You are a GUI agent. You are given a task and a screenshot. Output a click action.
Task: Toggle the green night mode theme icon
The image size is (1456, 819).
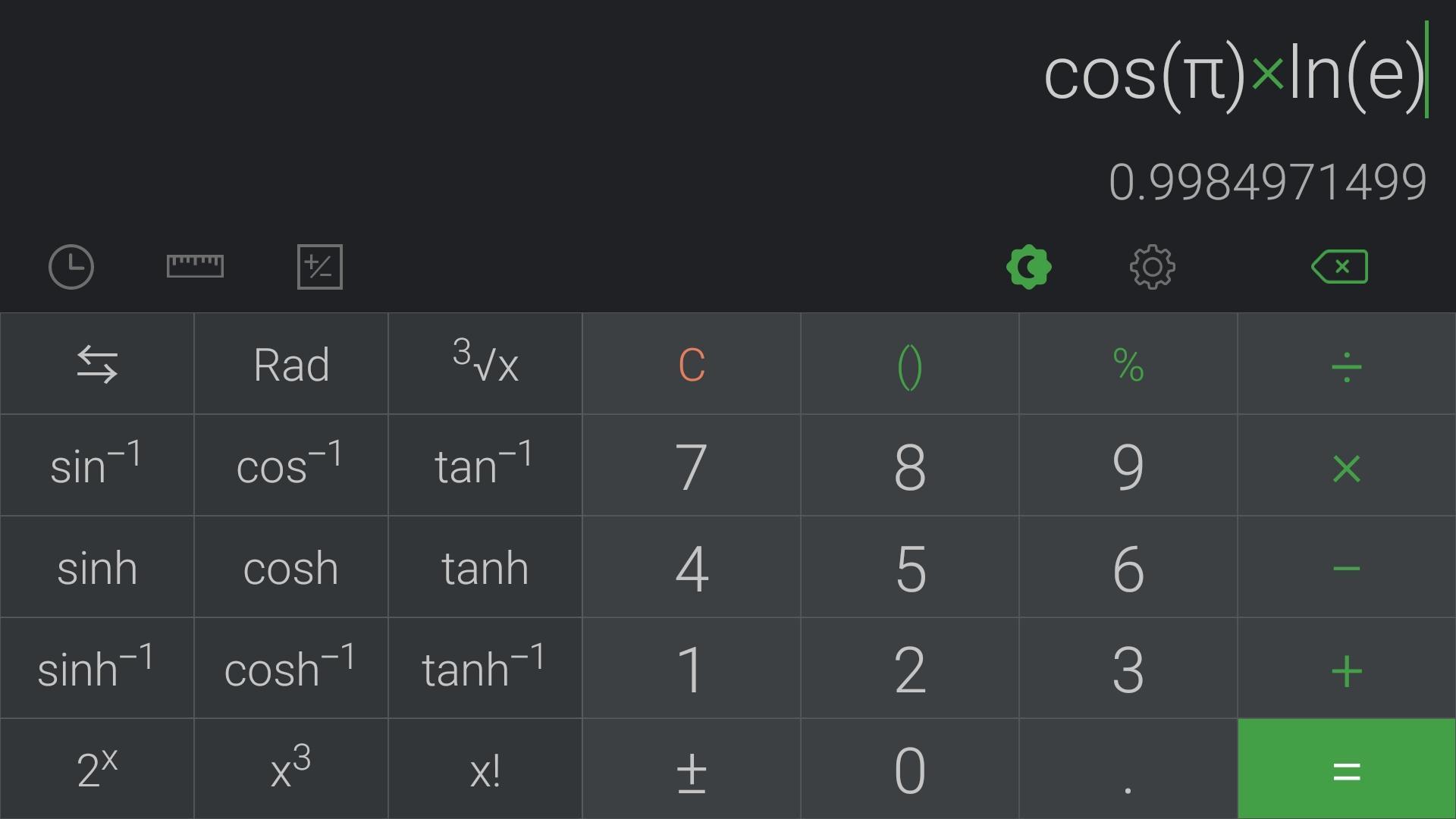coord(1029,267)
